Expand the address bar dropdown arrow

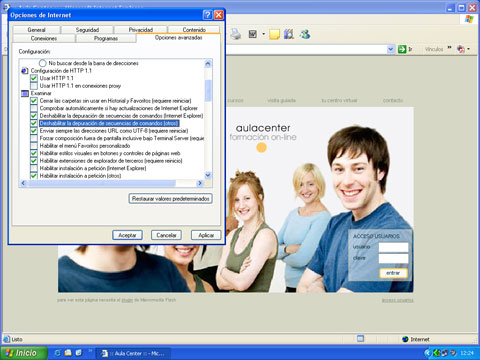click(x=391, y=49)
